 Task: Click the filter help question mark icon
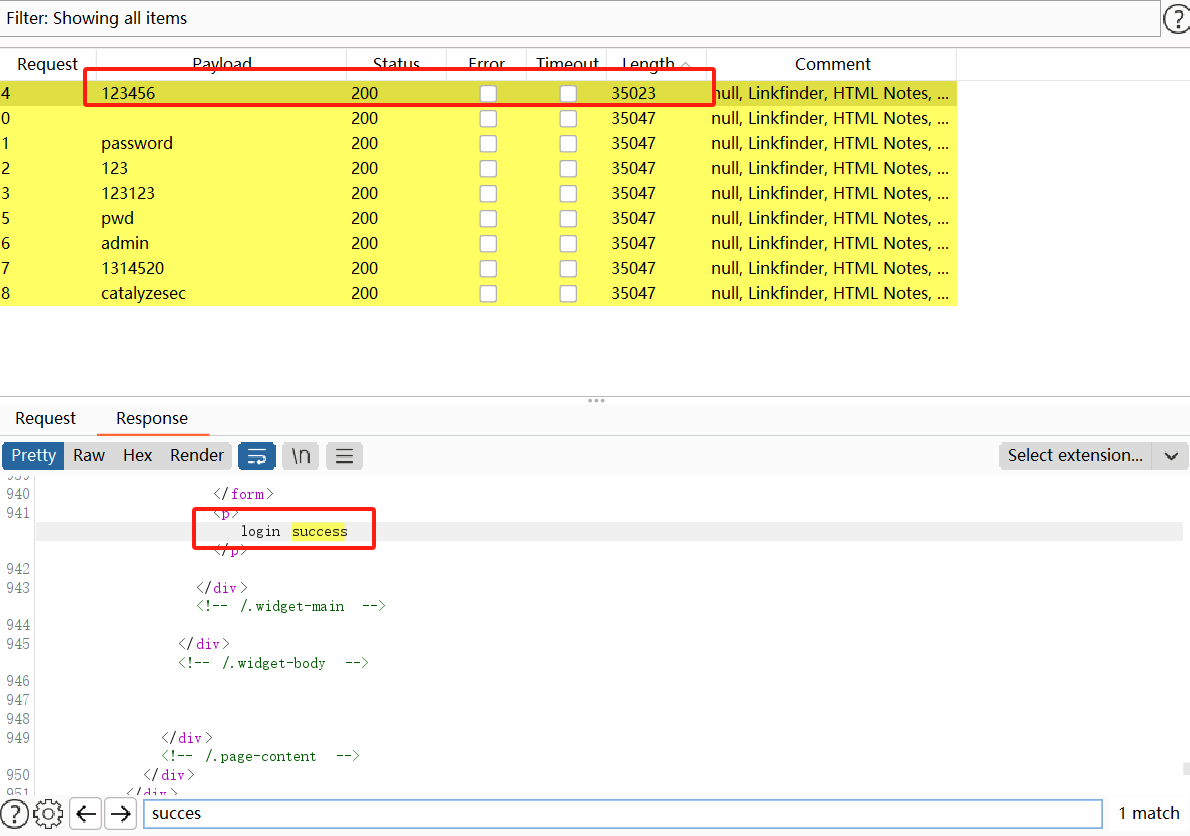(1178, 18)
